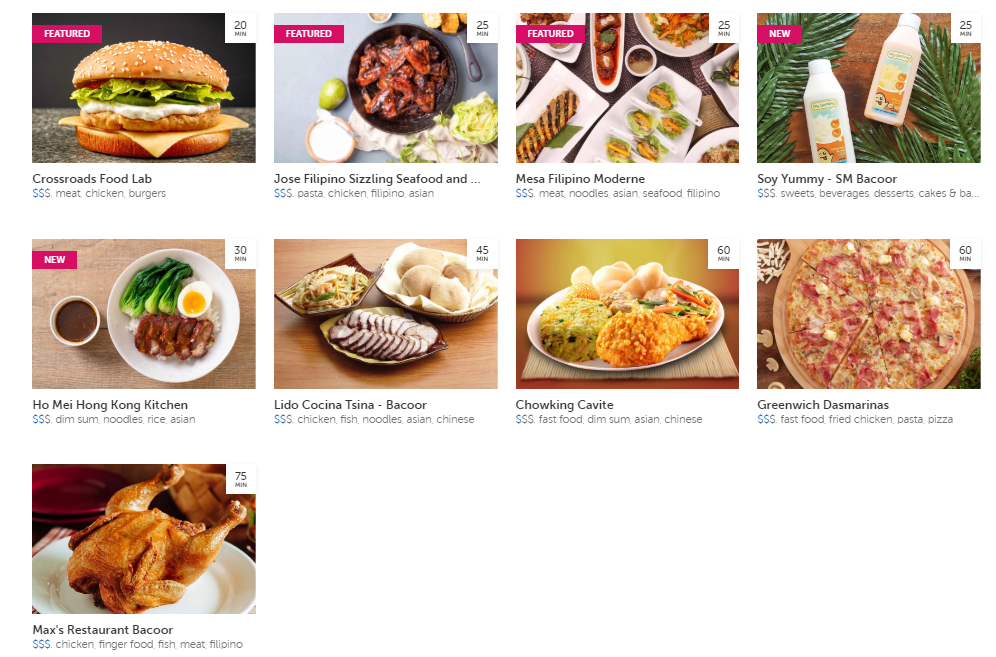The width and height of the screenshot is (996, 657).
Task: Click the Lido Cocina Tsina - Bacoor name
Action: 350,405
